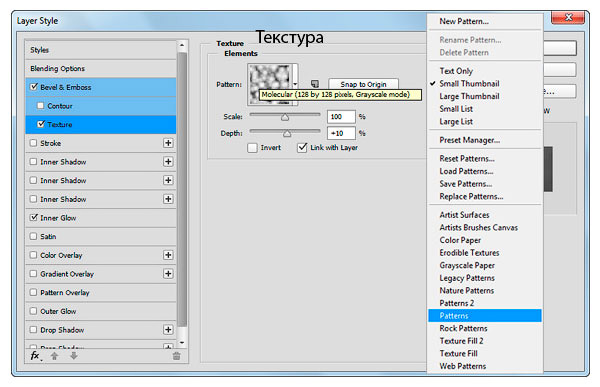Select the Gradient Overlay row

pos(101,274)
